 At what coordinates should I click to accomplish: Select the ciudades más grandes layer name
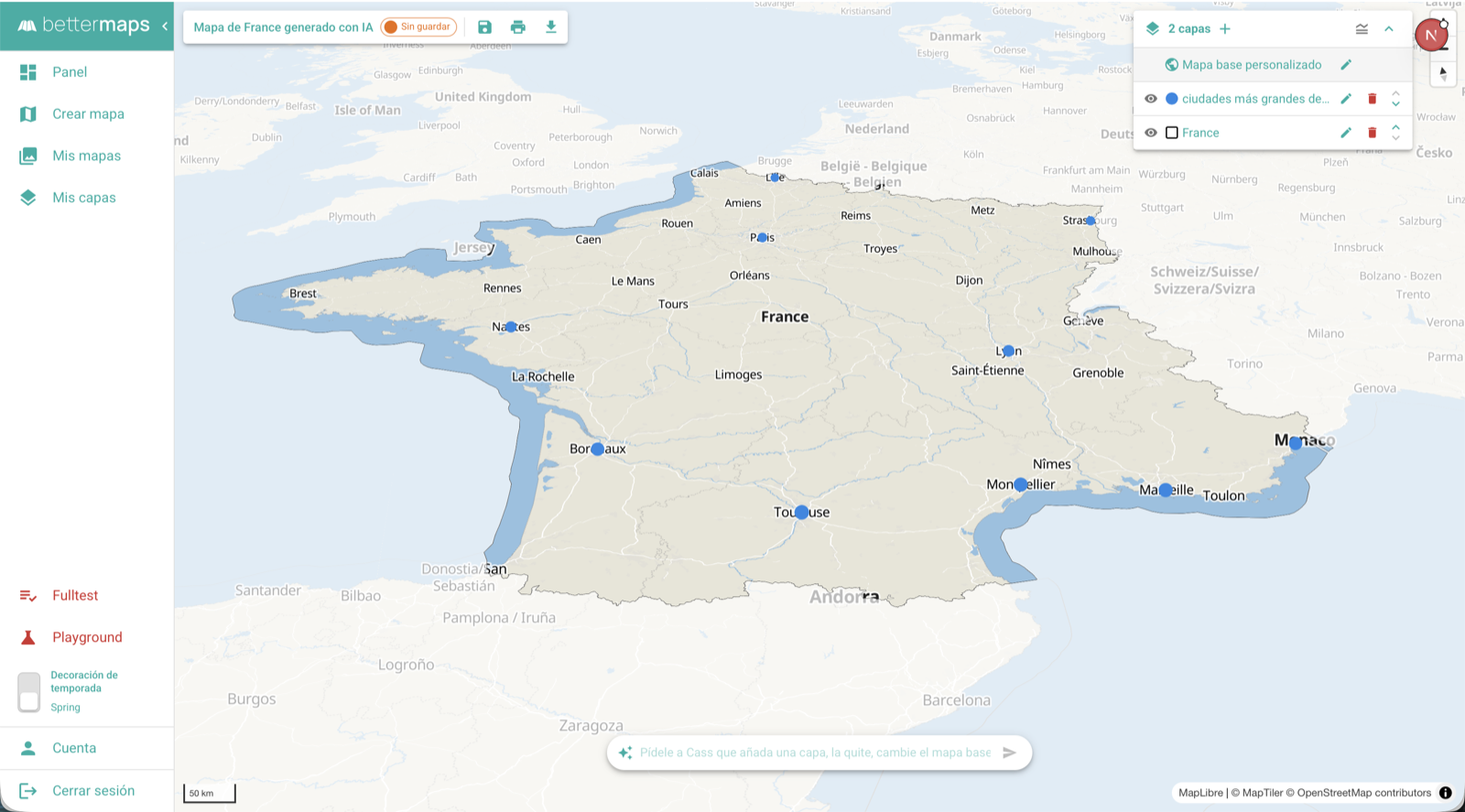point(1255,99)
